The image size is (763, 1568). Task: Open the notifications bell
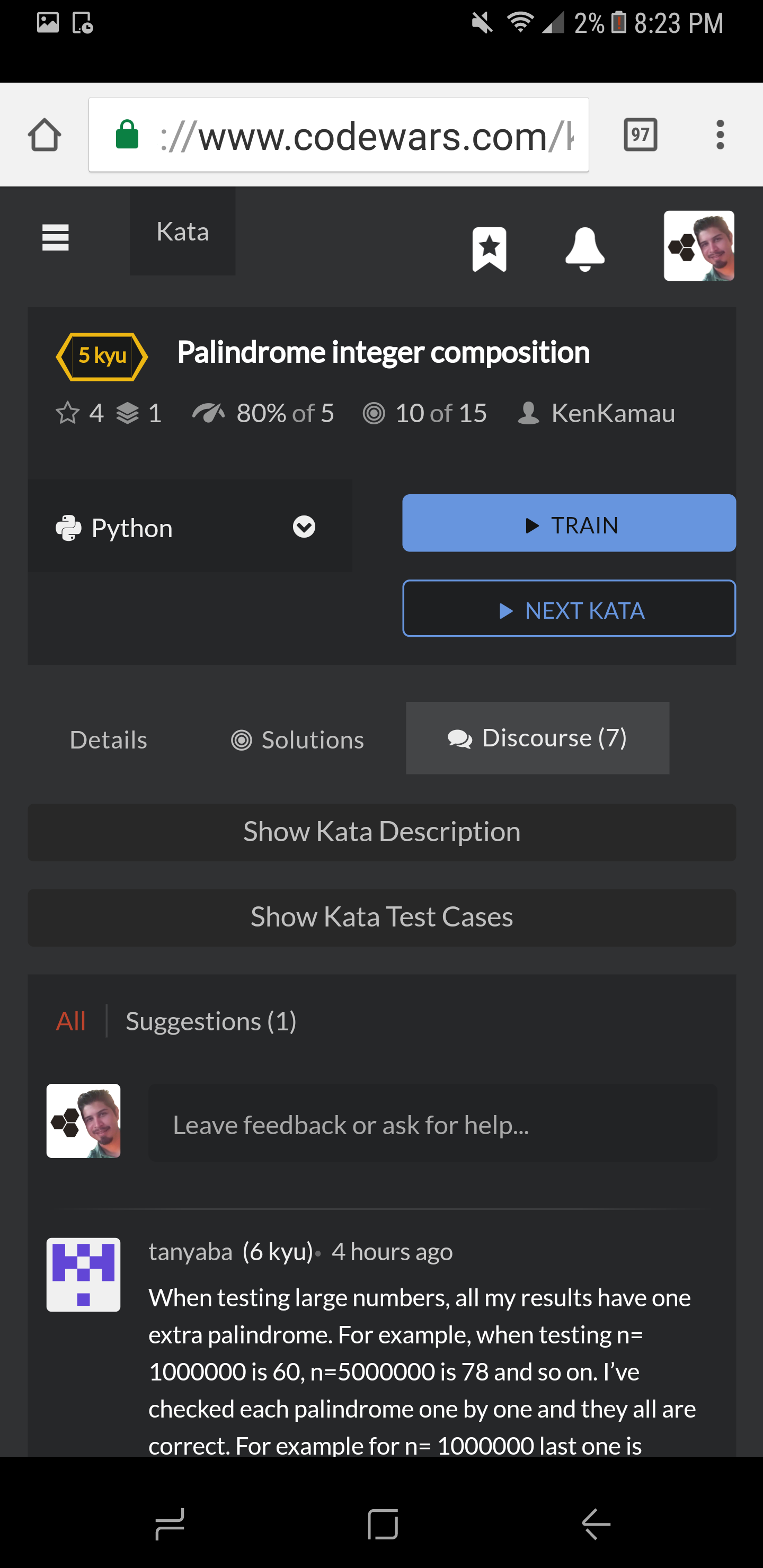coord(584,249)
